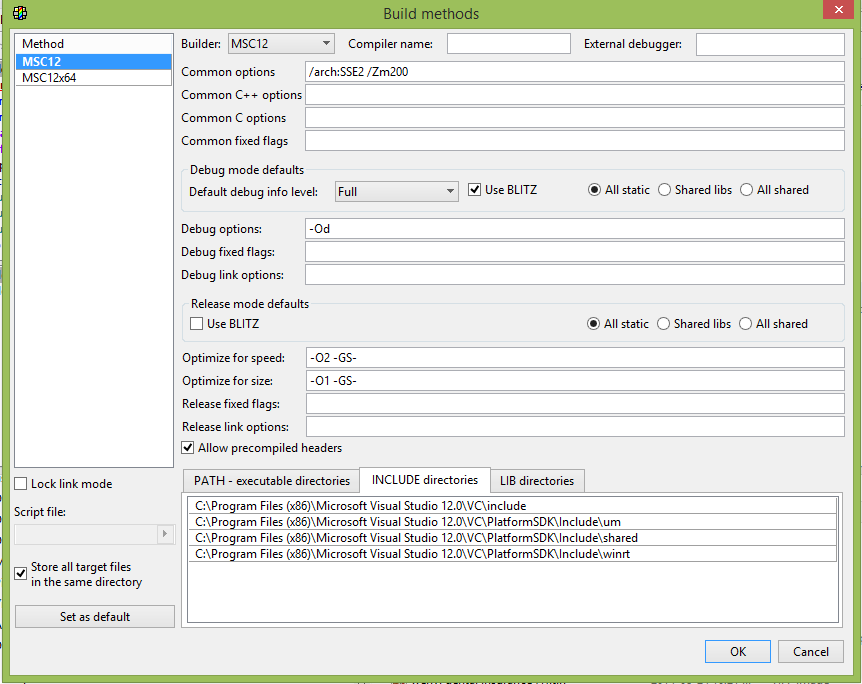Switch to PATH - executable directories tab

point(271,481)
